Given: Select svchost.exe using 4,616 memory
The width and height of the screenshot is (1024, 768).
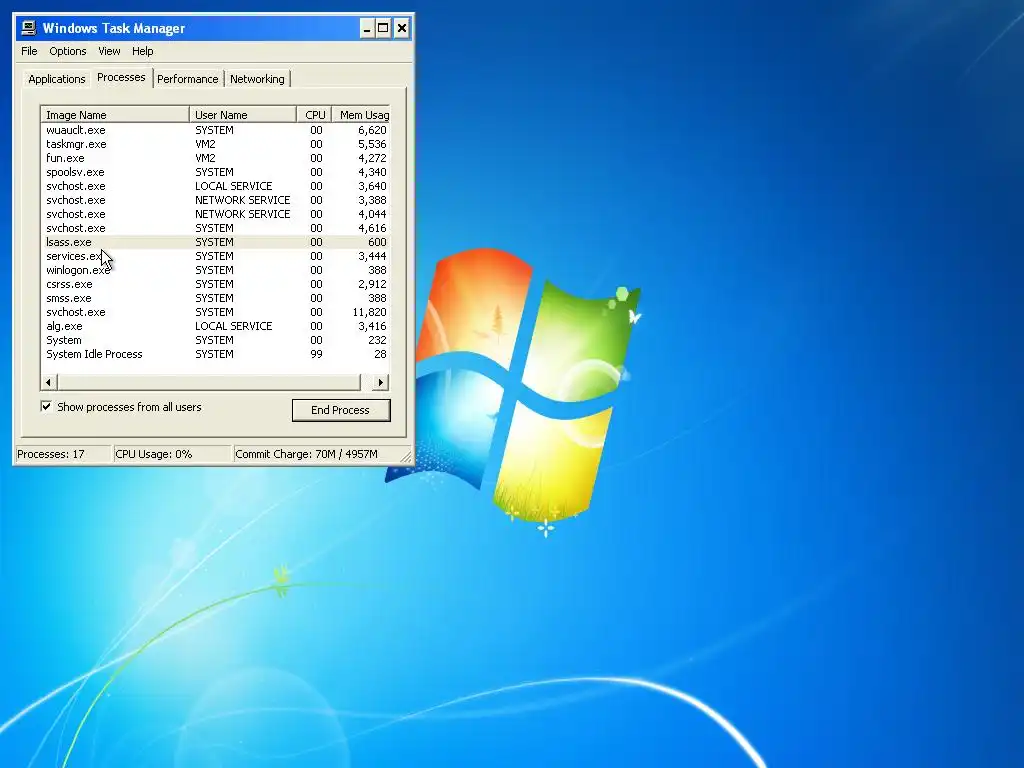Looking at the screenshot, I should point(216,228).
